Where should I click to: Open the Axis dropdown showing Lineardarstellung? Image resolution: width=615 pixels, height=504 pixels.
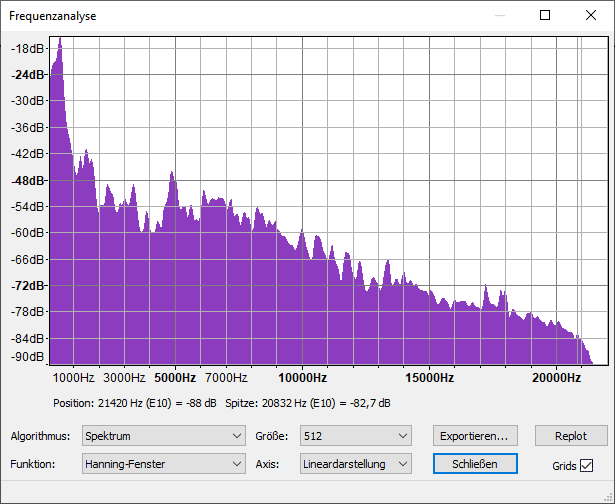coord(355,464)
